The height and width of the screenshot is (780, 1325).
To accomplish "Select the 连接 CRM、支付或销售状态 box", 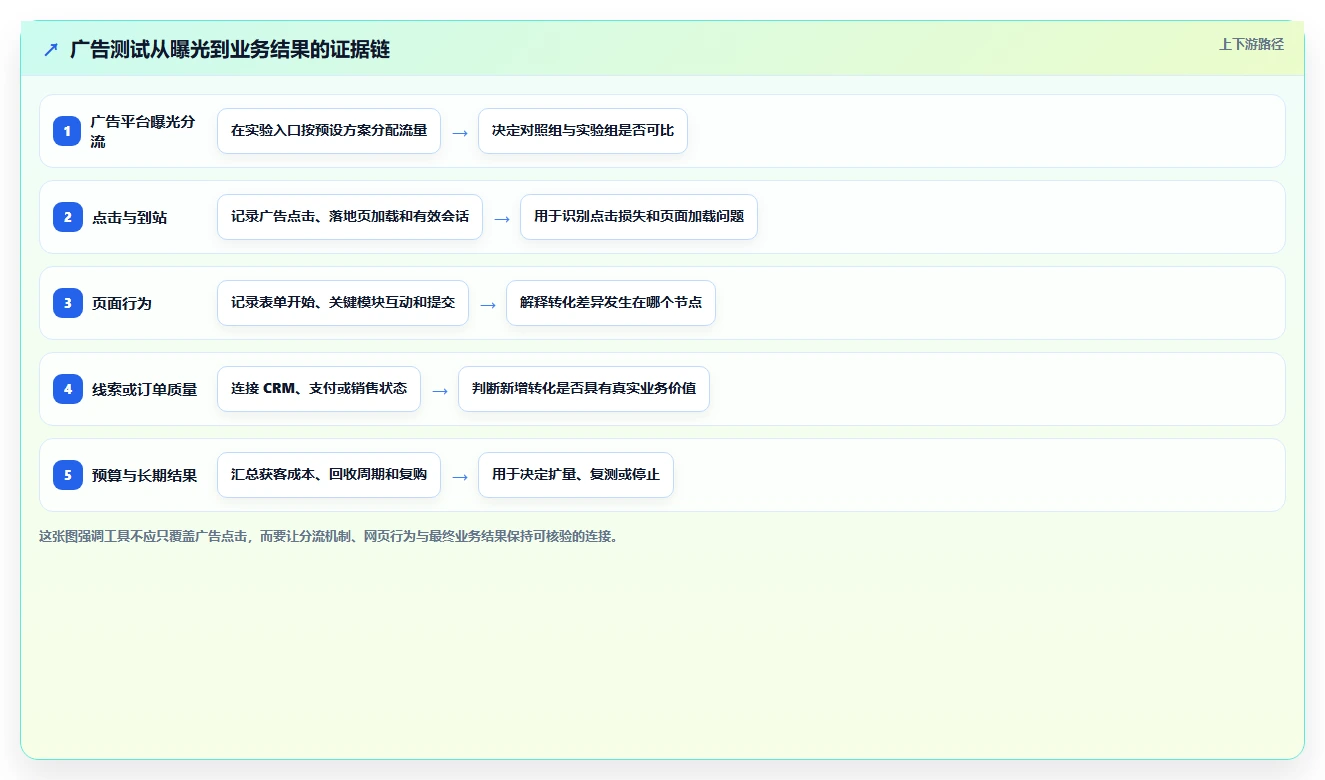I will pyautogui.click(x=319, y=389).
